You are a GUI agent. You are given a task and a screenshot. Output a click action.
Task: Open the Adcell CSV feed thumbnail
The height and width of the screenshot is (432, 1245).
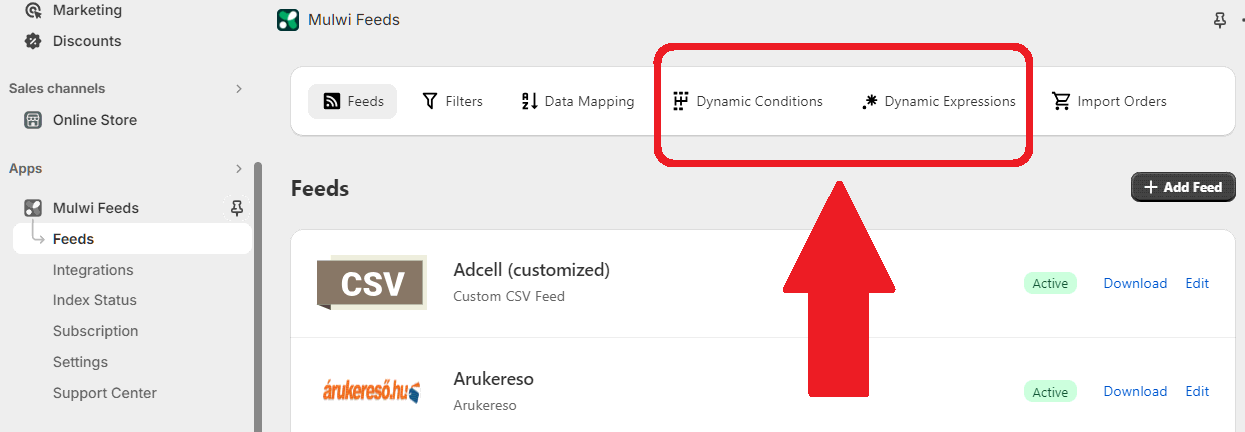(x=371, y=283)
